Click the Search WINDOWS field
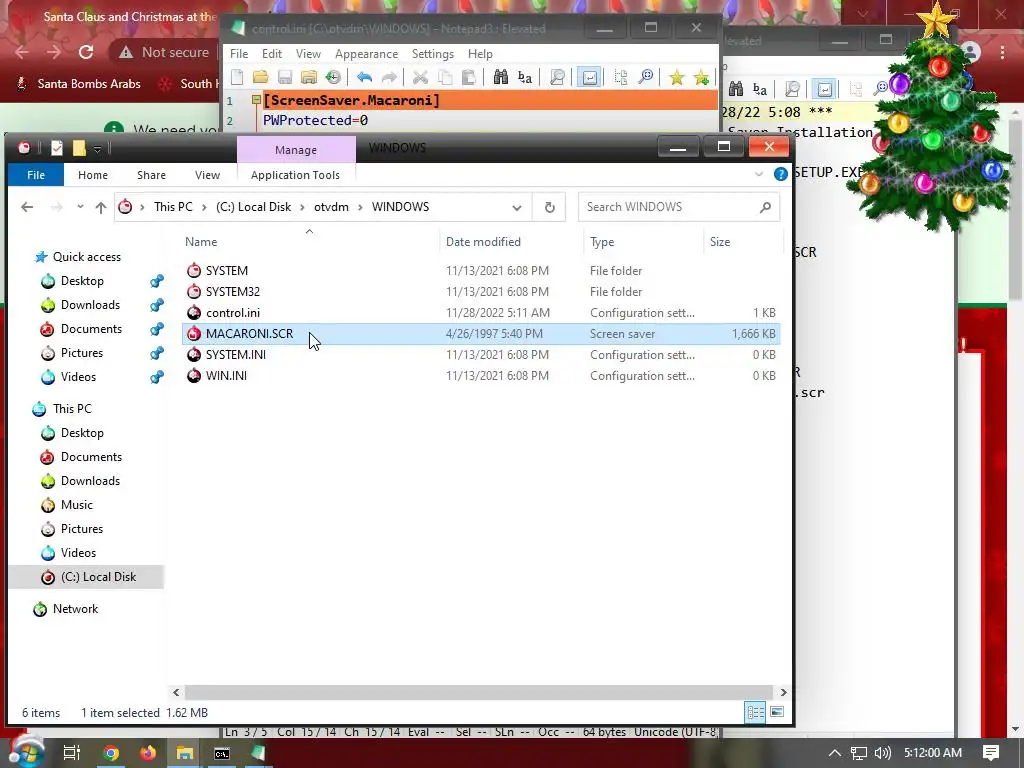The height and width of the screenshot is (768, 1024). click(x=679, y=207)
